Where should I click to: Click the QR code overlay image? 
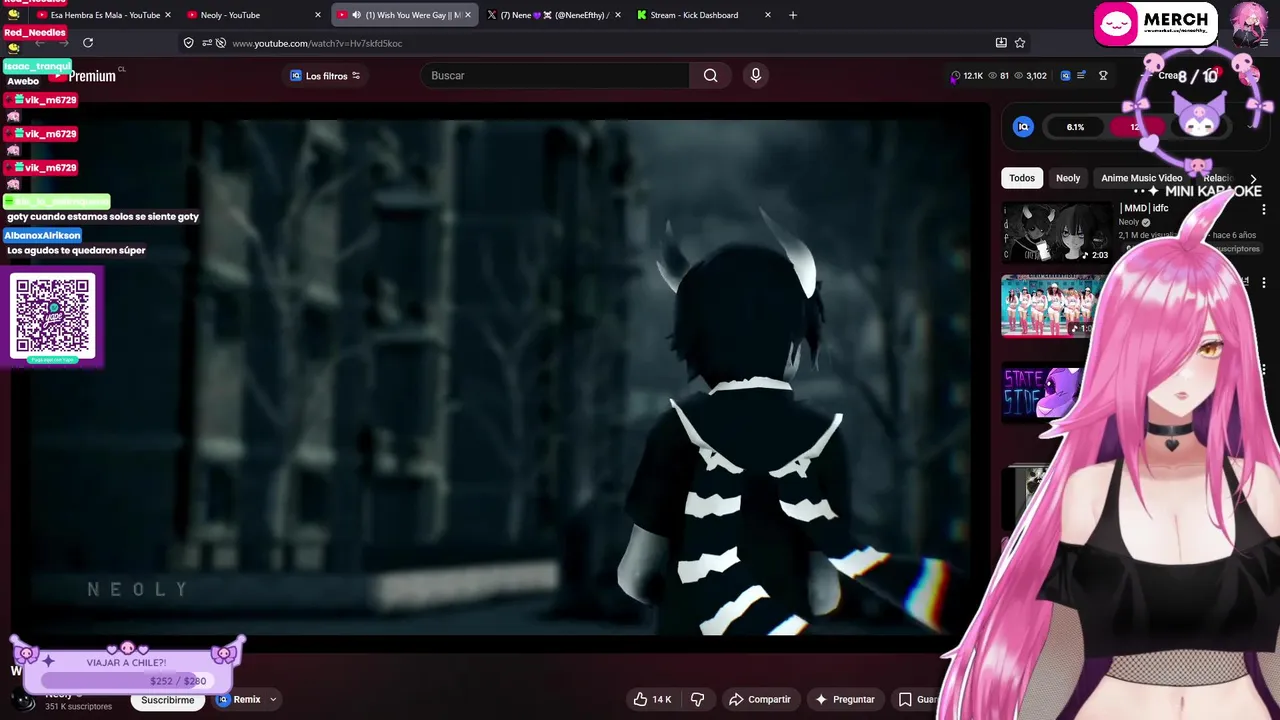53,316
